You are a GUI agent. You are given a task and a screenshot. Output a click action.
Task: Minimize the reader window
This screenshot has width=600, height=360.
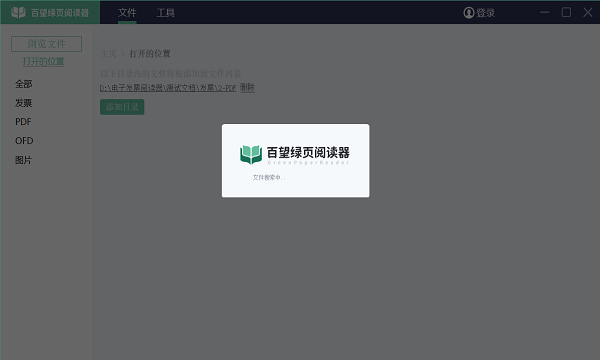tap(545, 13)
